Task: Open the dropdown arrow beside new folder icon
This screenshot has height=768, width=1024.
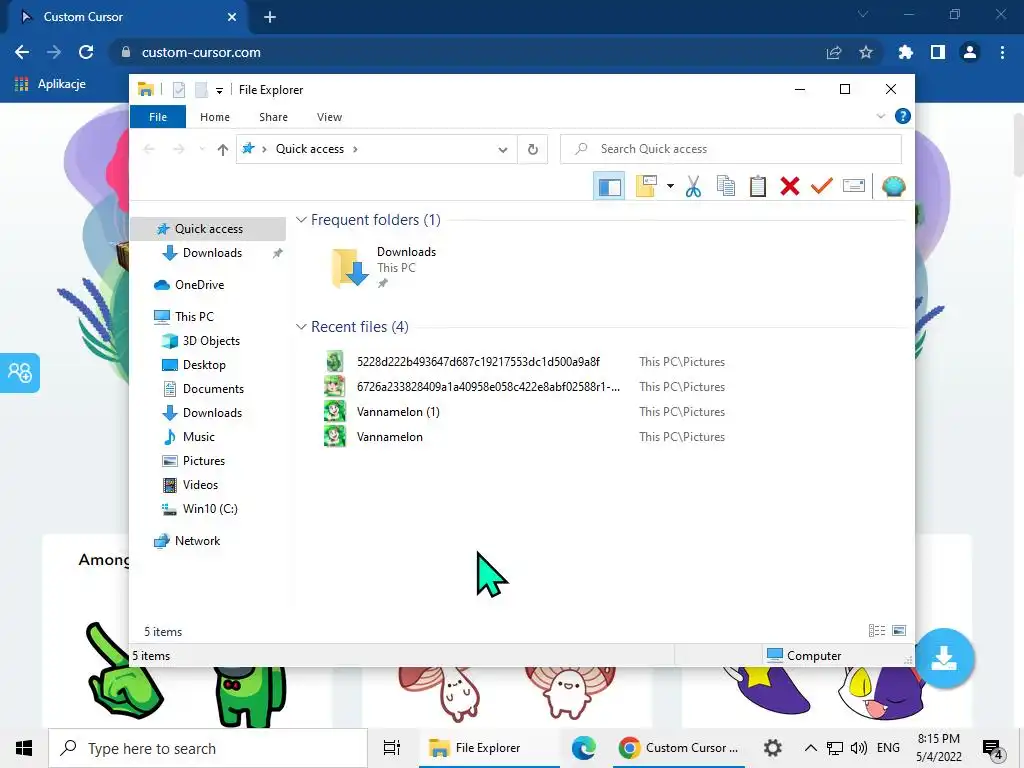Action: [670, 187]
